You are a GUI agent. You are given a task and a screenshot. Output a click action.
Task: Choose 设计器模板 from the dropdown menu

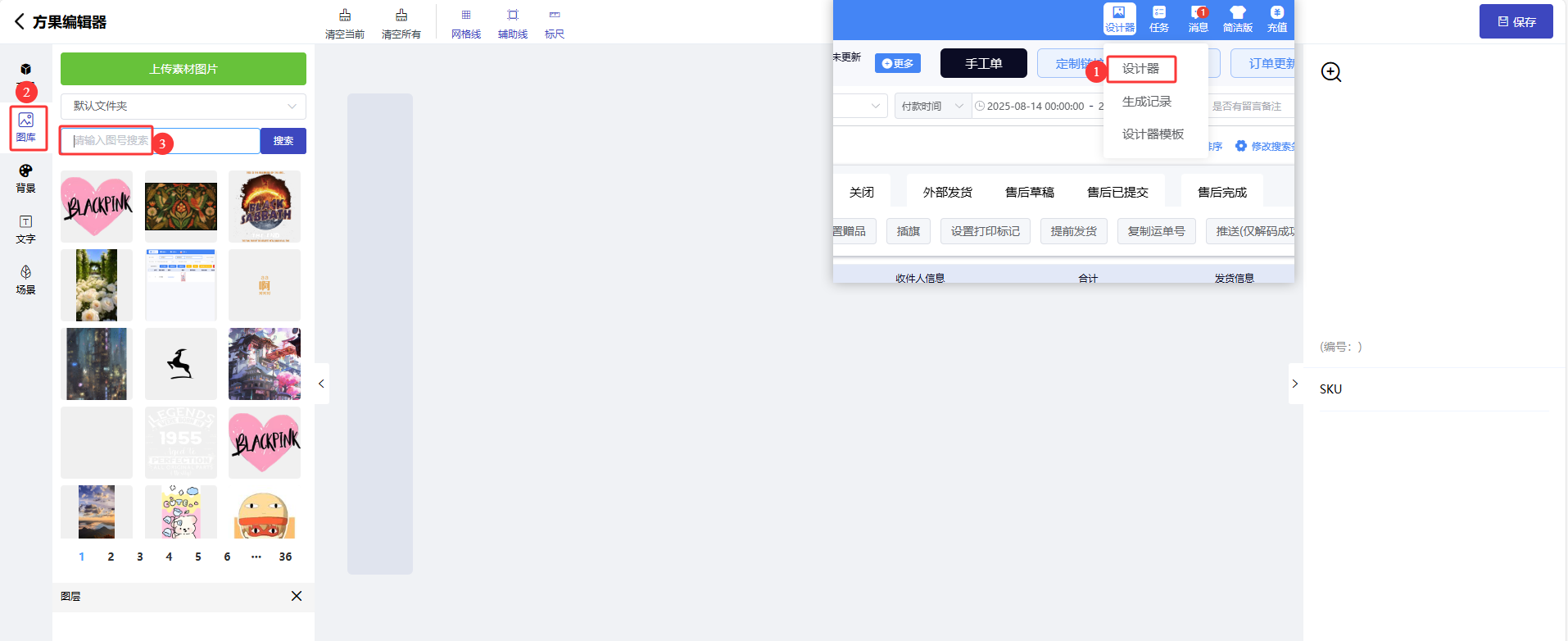(1153, 134)
